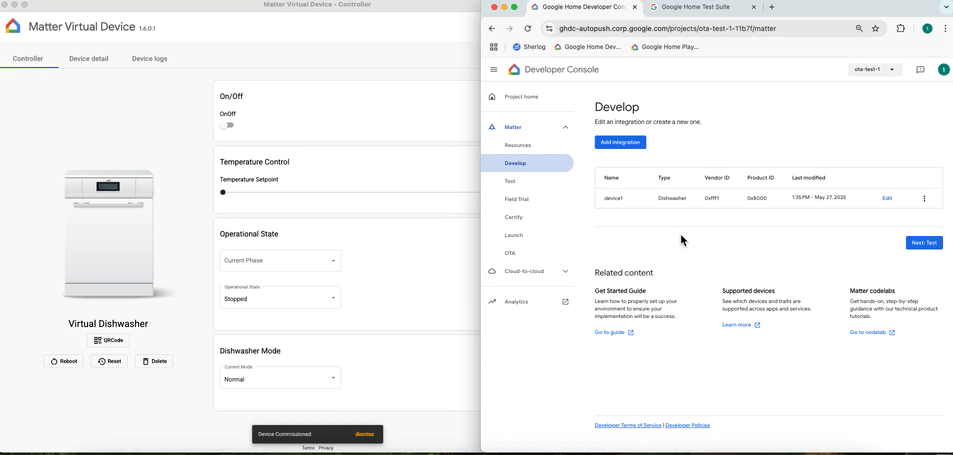
Task: Toggle the OnOff switch
Action: (227, 126)
